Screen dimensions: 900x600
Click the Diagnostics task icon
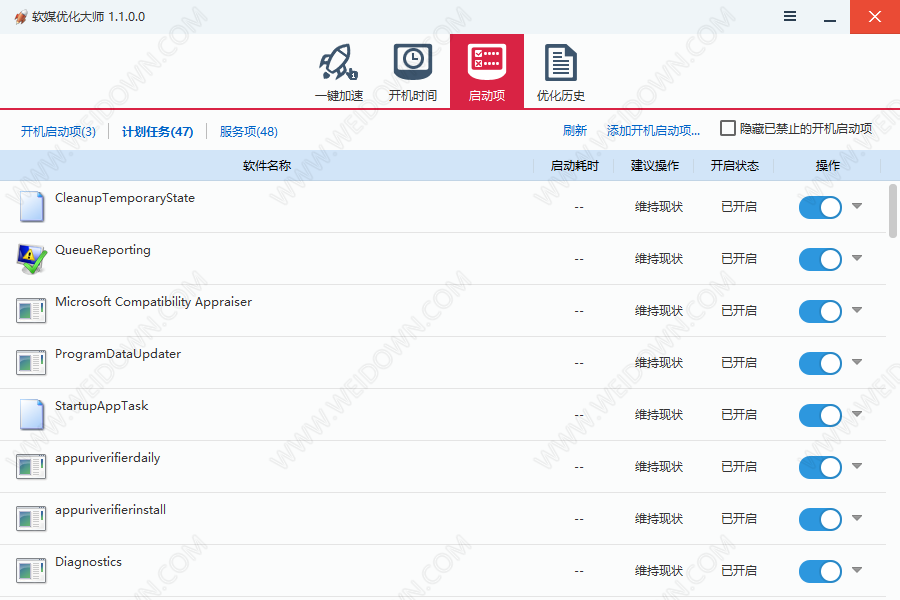coord(32,571)
